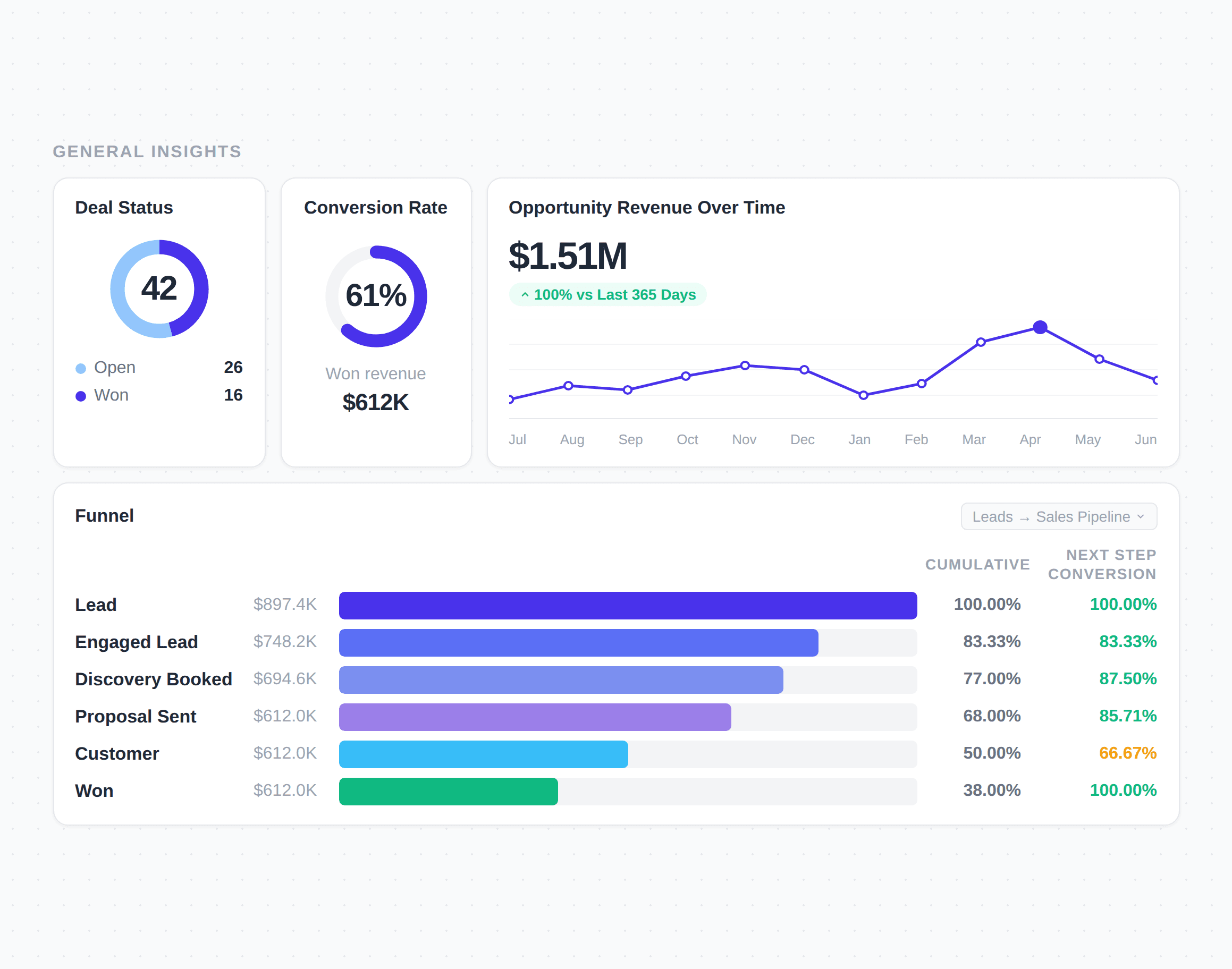The height and width of the screenshot is (969, 1232).
Task: Click the Lead funnel bar
Action: click(628, 605)
